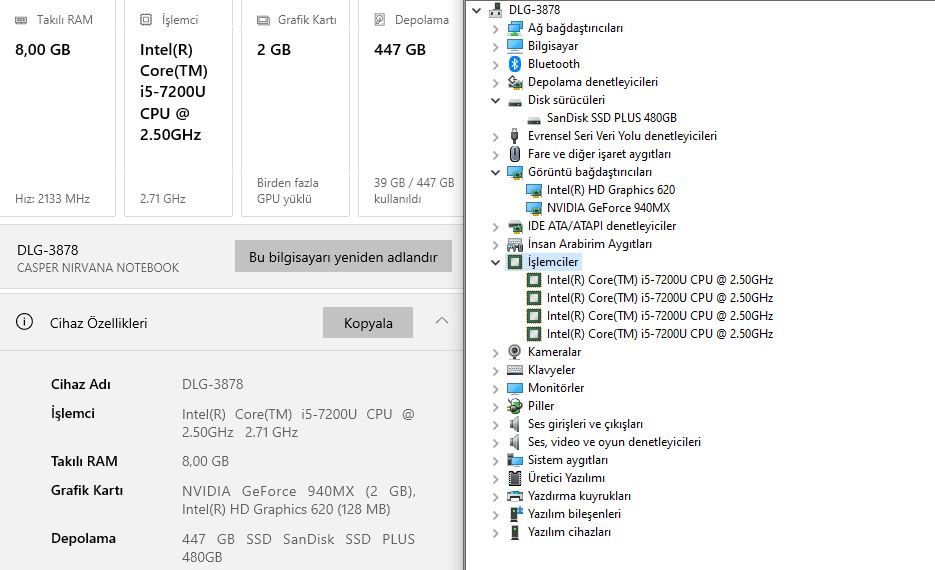Image resolution: width=935 pixels, height=570 pixels.
Task: Click the İşlemciler processor category icon
Action: coord(515,262)
